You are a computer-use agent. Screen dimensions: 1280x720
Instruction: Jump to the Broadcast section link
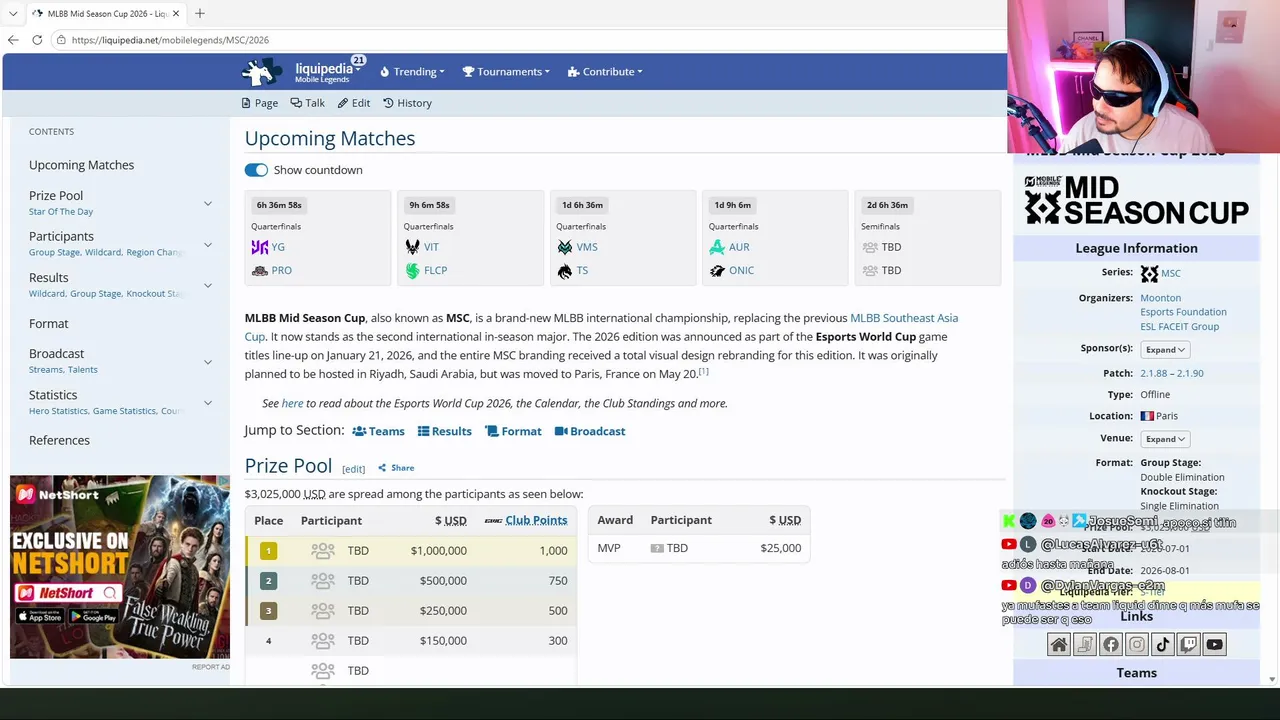point(590,432)
